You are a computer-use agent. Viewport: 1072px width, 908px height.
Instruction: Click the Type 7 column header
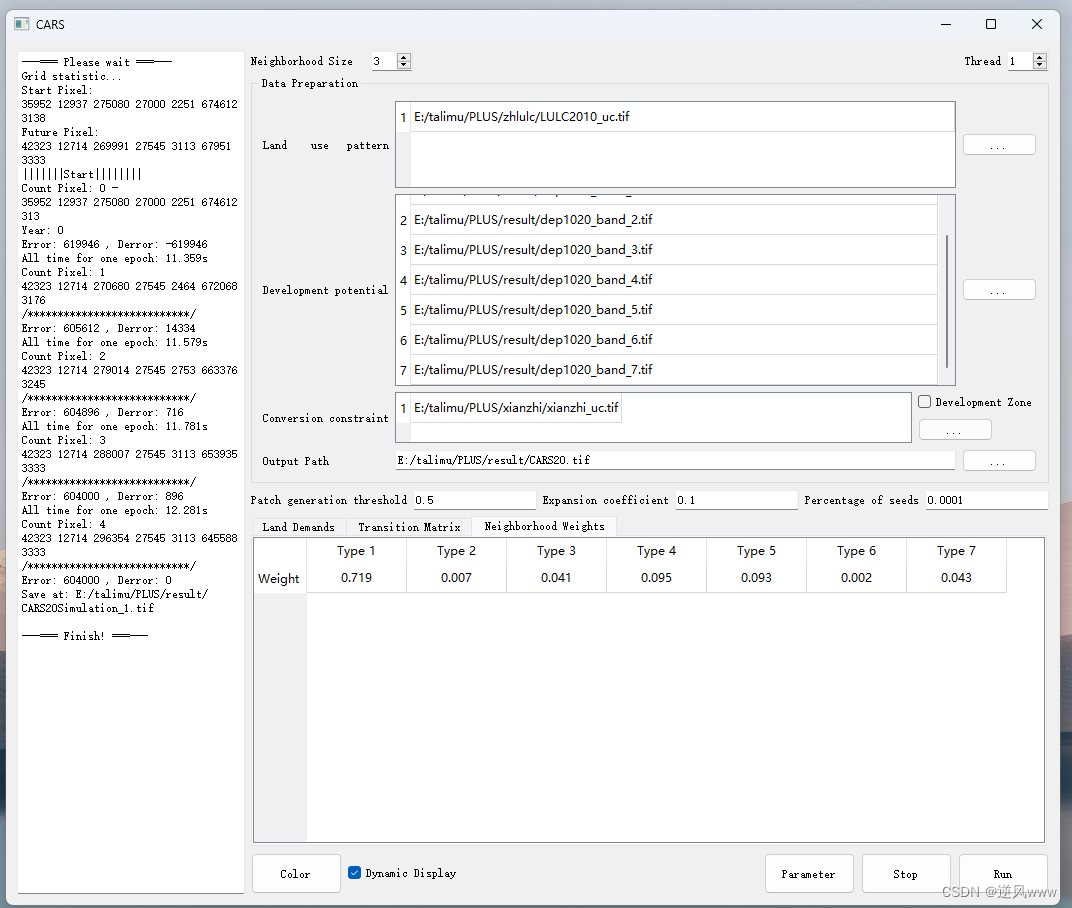point(956,551)
